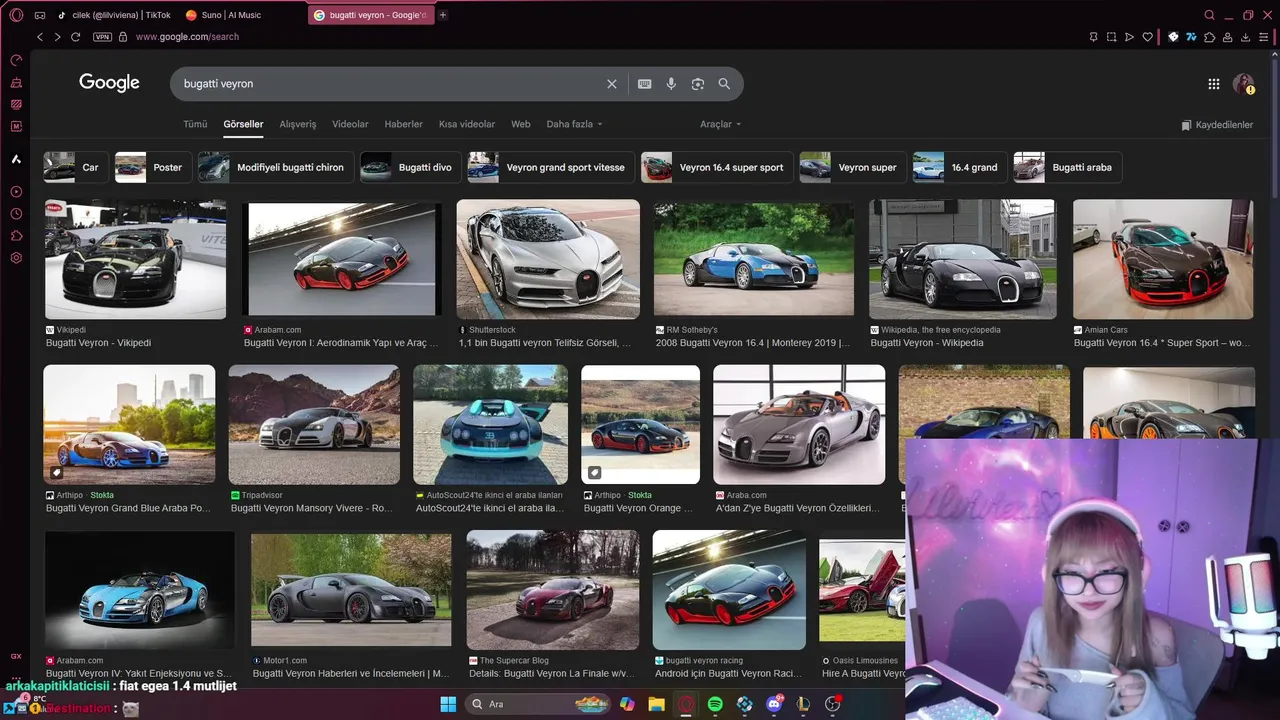Select the Haberler tab
1280x720 pixels.
point(404,124)
